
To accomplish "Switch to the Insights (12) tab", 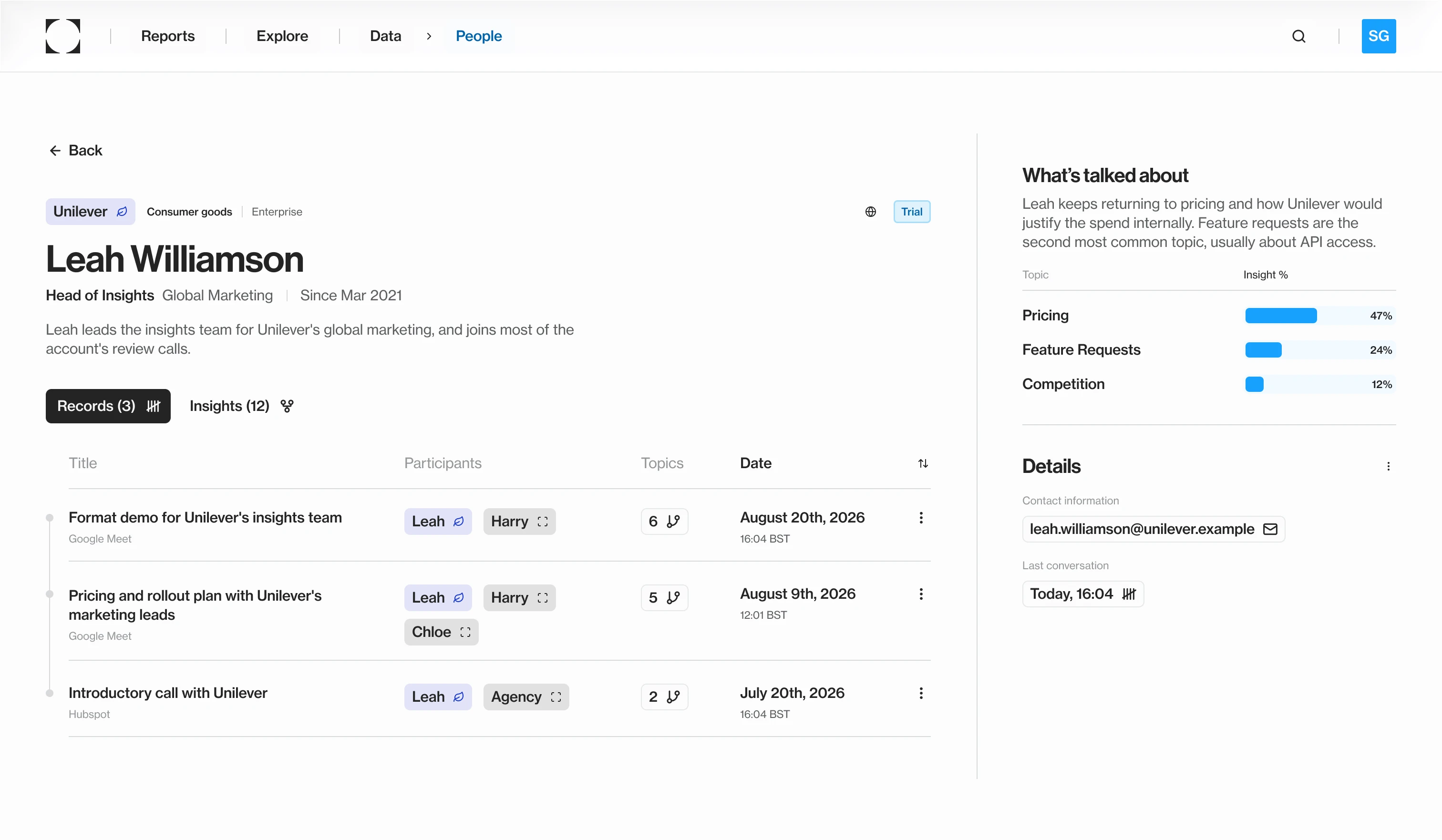I will coord(241,406).
